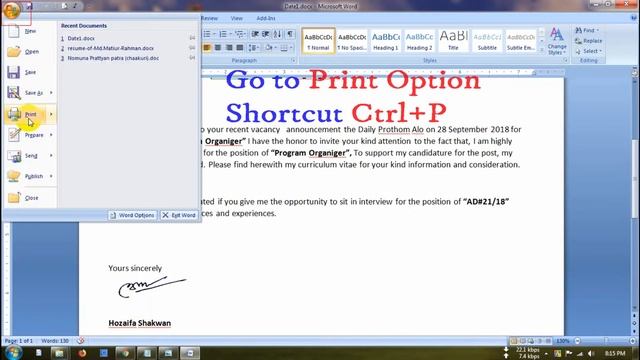Expand the Save As submenu arrow
The image size is (640, 360).
pyautogui.click(x=51, y=93)
